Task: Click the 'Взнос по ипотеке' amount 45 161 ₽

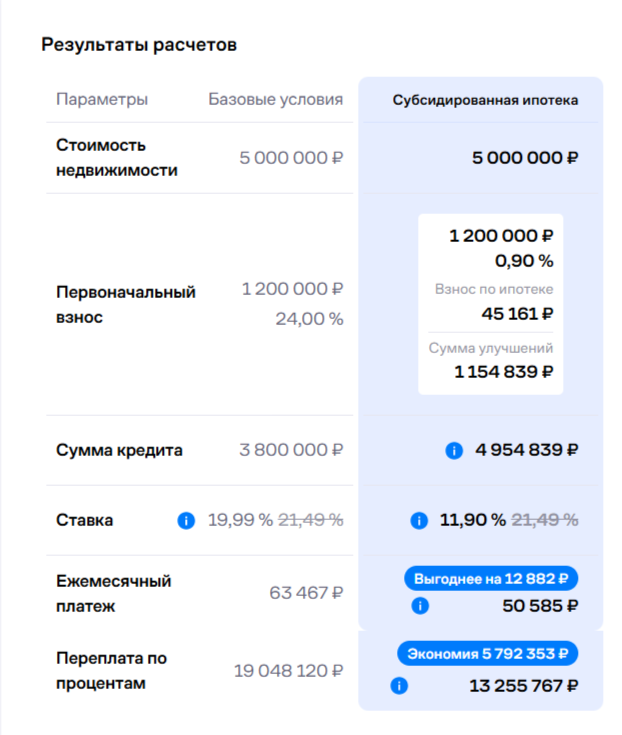Action: (x=517, y=314)
